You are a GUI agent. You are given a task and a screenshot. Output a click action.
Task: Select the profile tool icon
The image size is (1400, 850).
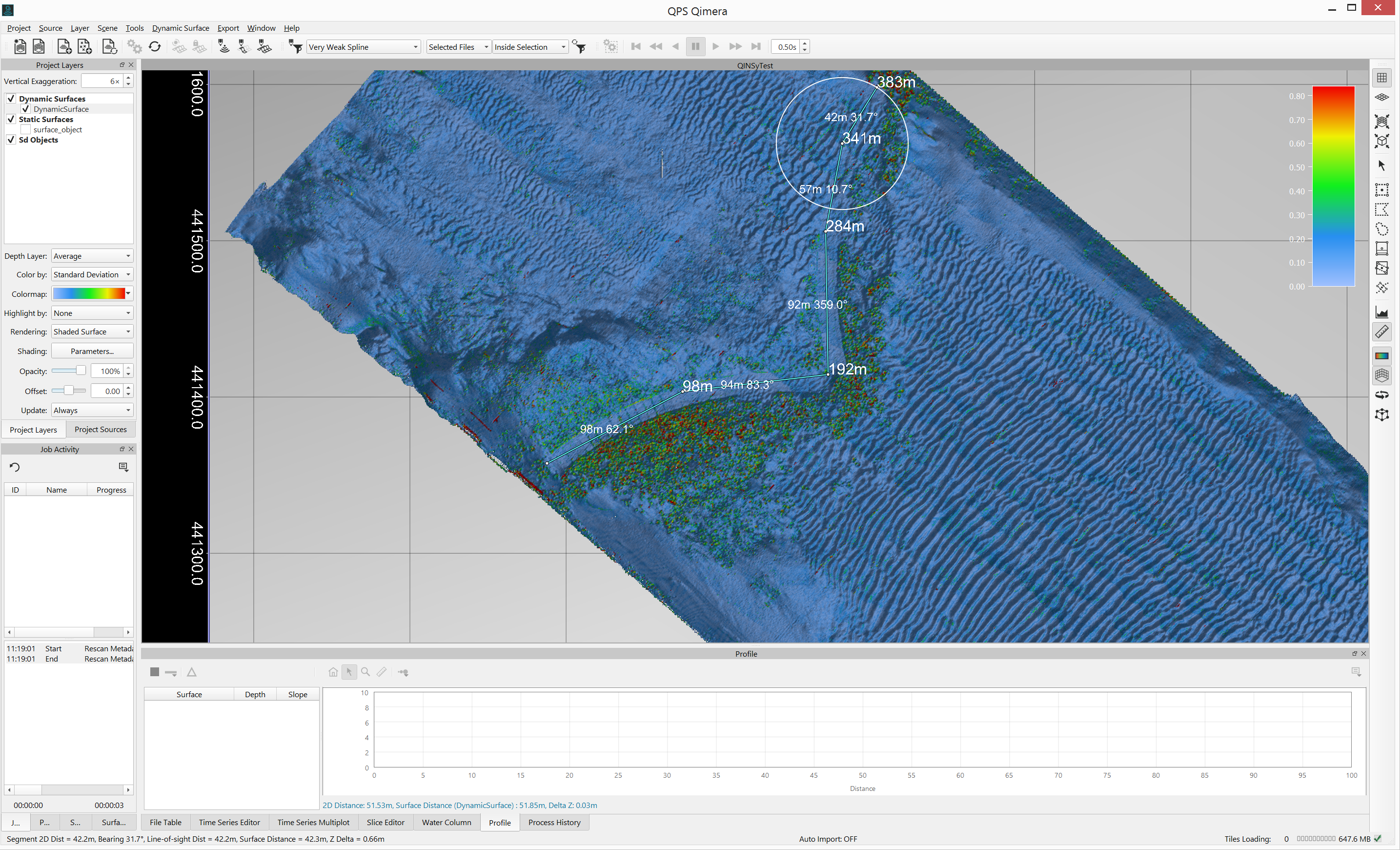click(1382, 312)
